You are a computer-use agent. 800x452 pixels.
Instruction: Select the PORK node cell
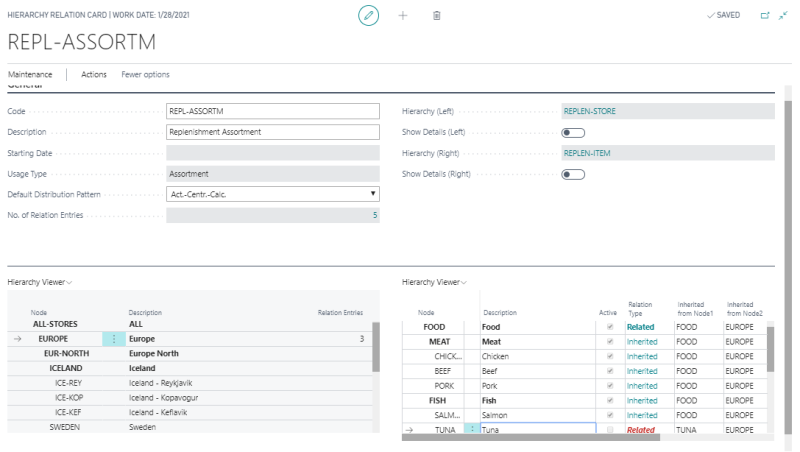point(434,386)
